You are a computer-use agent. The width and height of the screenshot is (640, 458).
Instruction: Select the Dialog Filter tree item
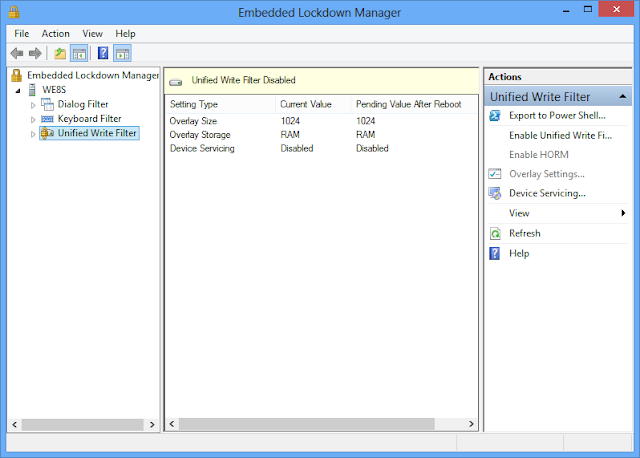pyautogui.click(x=83, y=104)
